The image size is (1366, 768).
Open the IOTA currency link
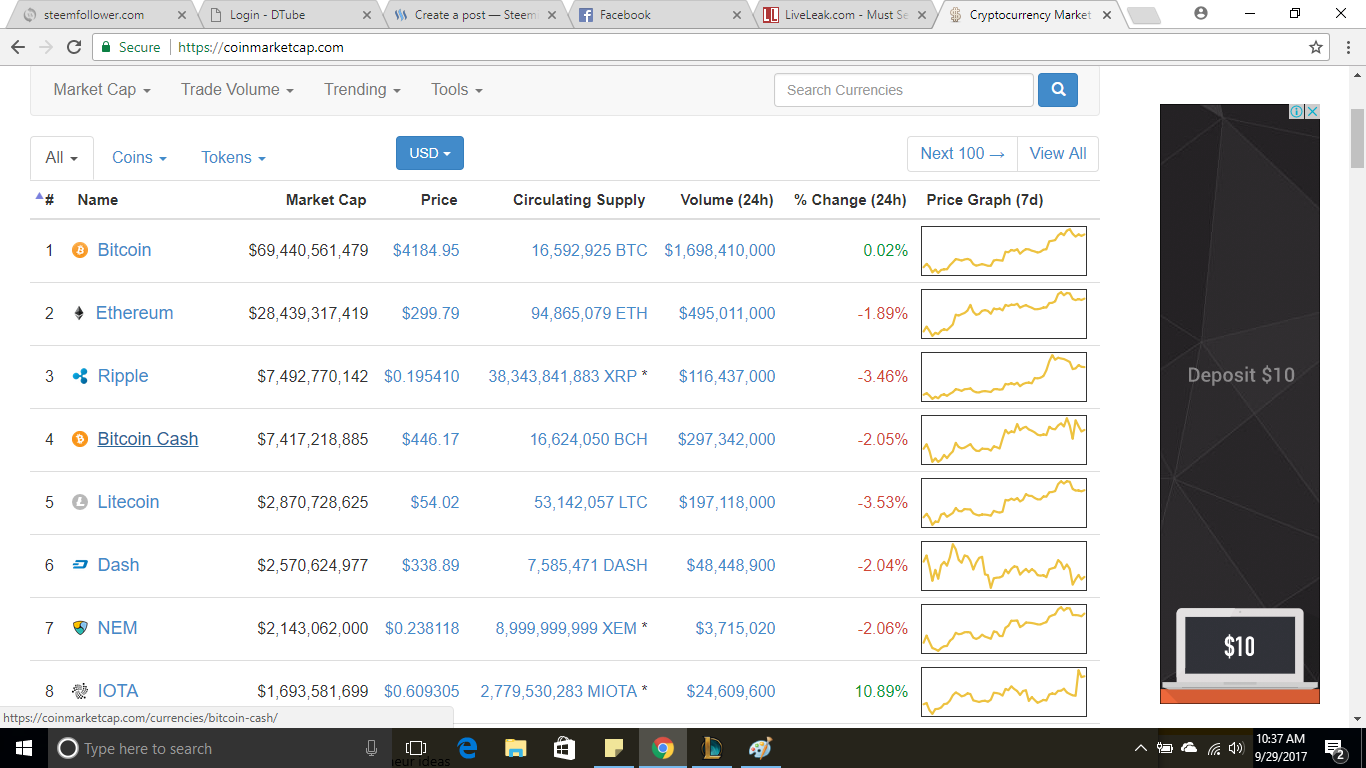tap(118, 691)
